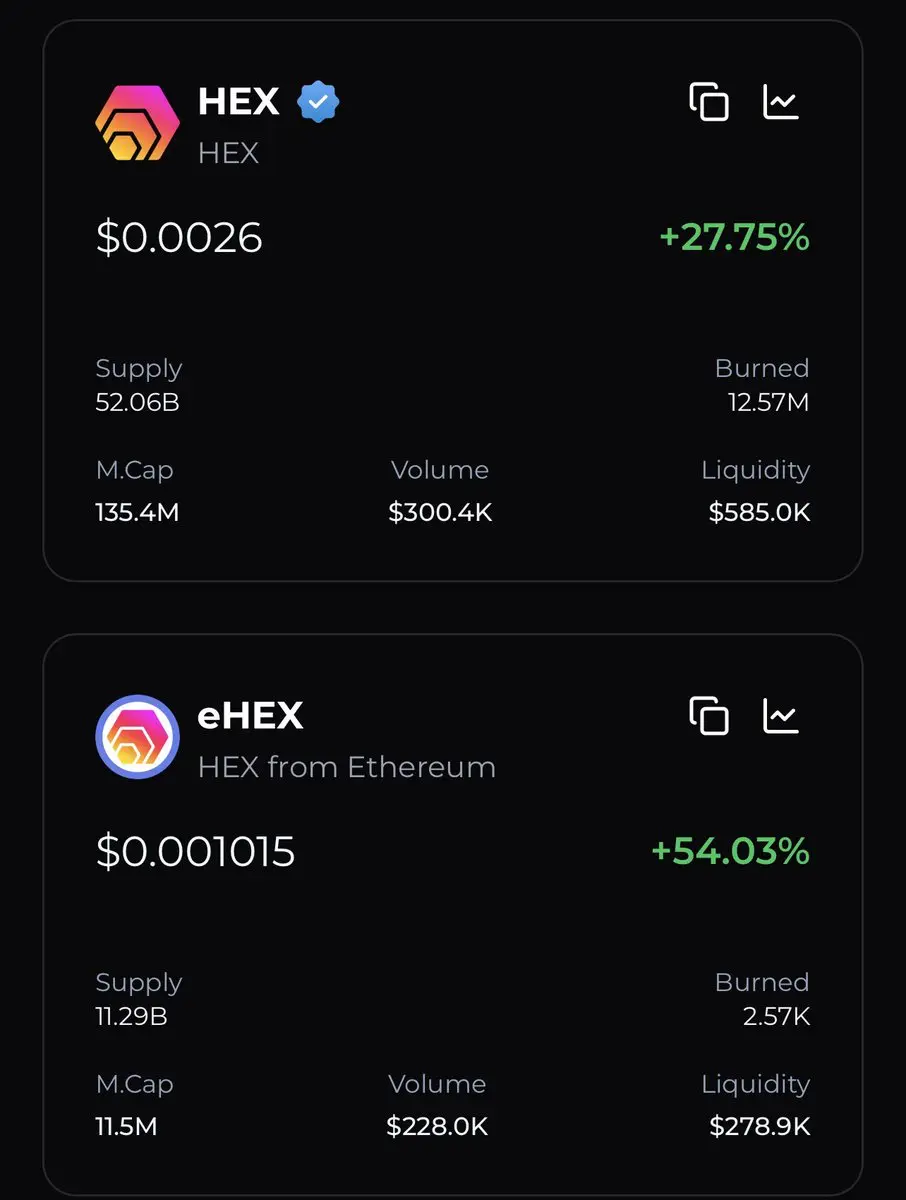The height and width of the screenshot is (1200, 906).
Task: Tap the eHEX liquidity value $278.9K
Action: (x=760, y=1127)
